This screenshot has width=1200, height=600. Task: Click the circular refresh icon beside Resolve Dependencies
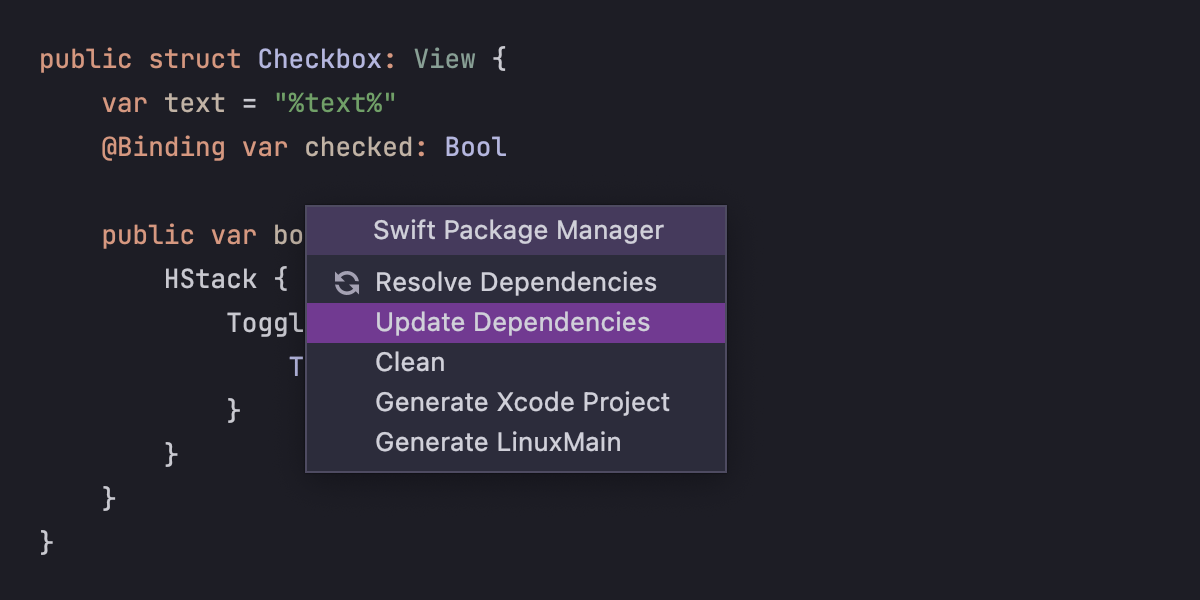[x=345, y=283]
